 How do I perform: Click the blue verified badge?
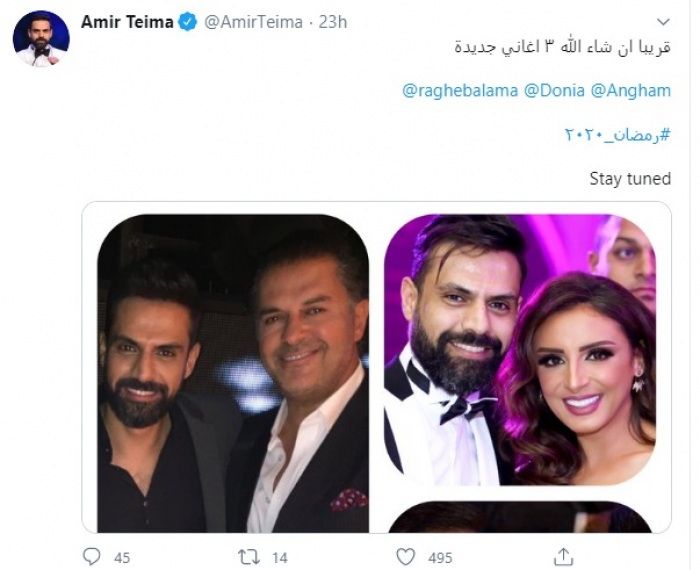pos(188,22)
